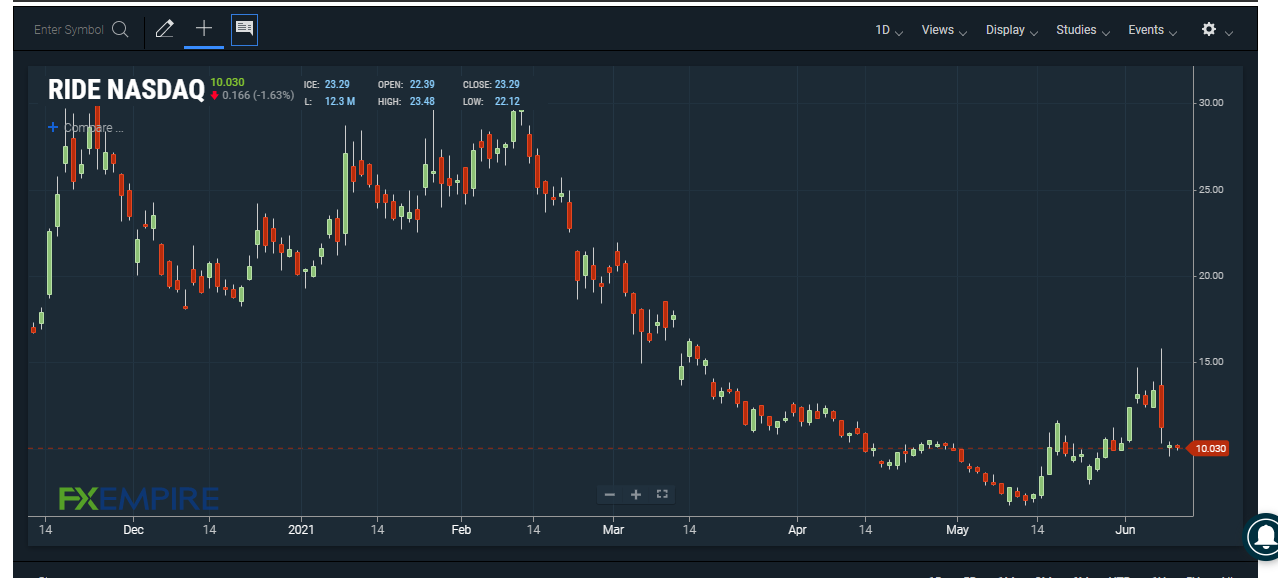Open the Views dropdown menu
The height and width of the screenshot is (578, 1278).
click(x=944, y=30)
